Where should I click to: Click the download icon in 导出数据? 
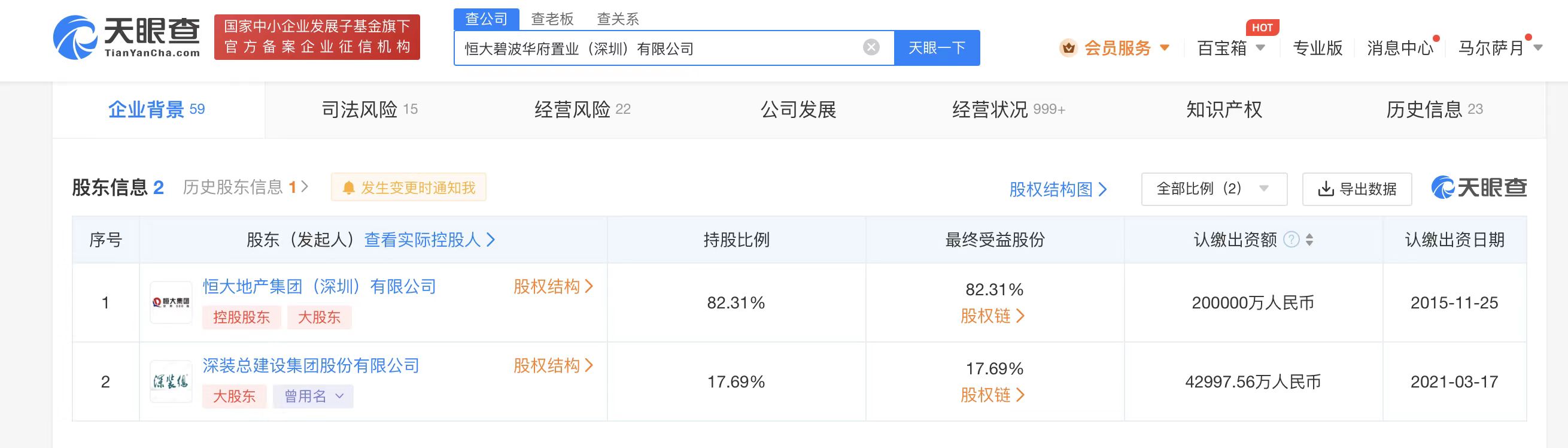click(x=1325, y=189)
